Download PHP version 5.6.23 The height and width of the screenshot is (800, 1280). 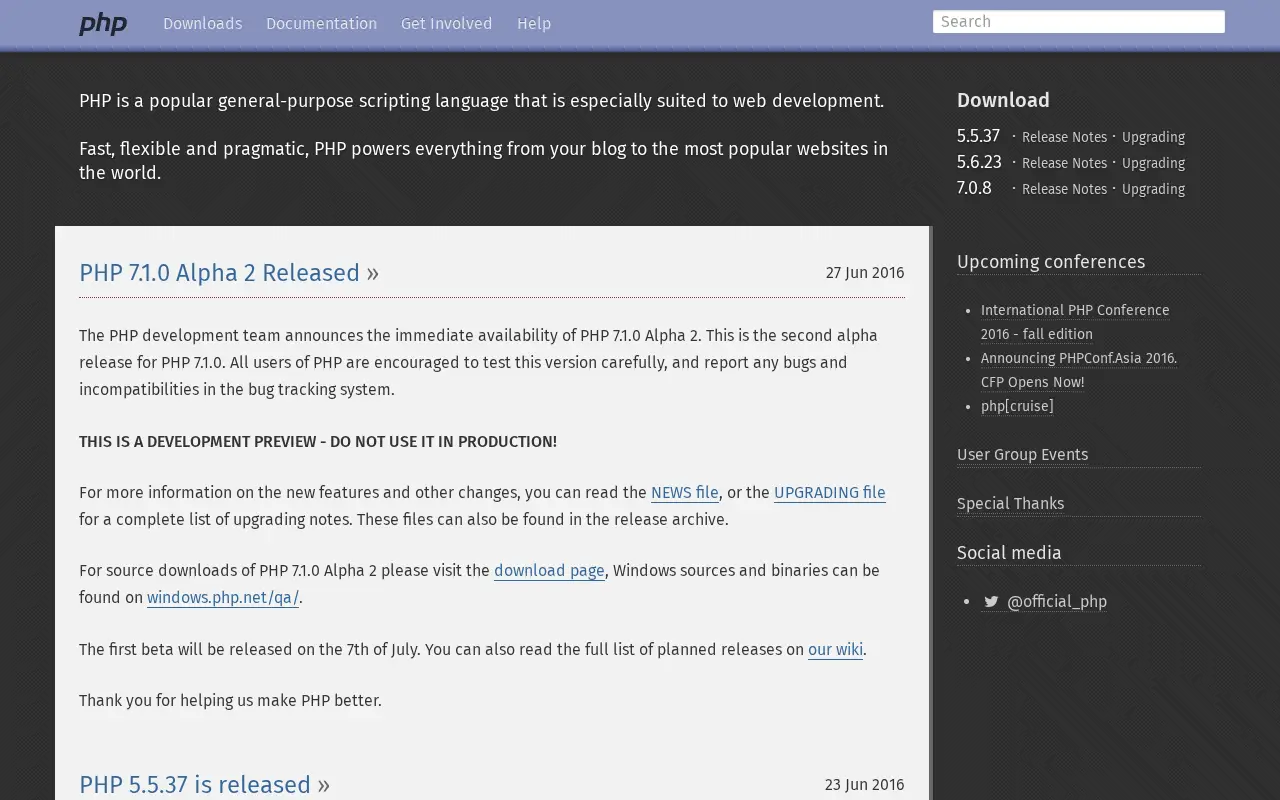point(979,162)
